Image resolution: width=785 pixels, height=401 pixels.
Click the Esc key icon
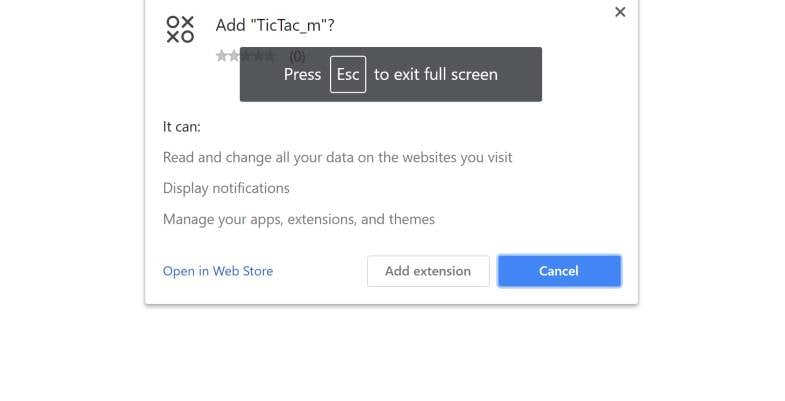(x=348, y=74)
